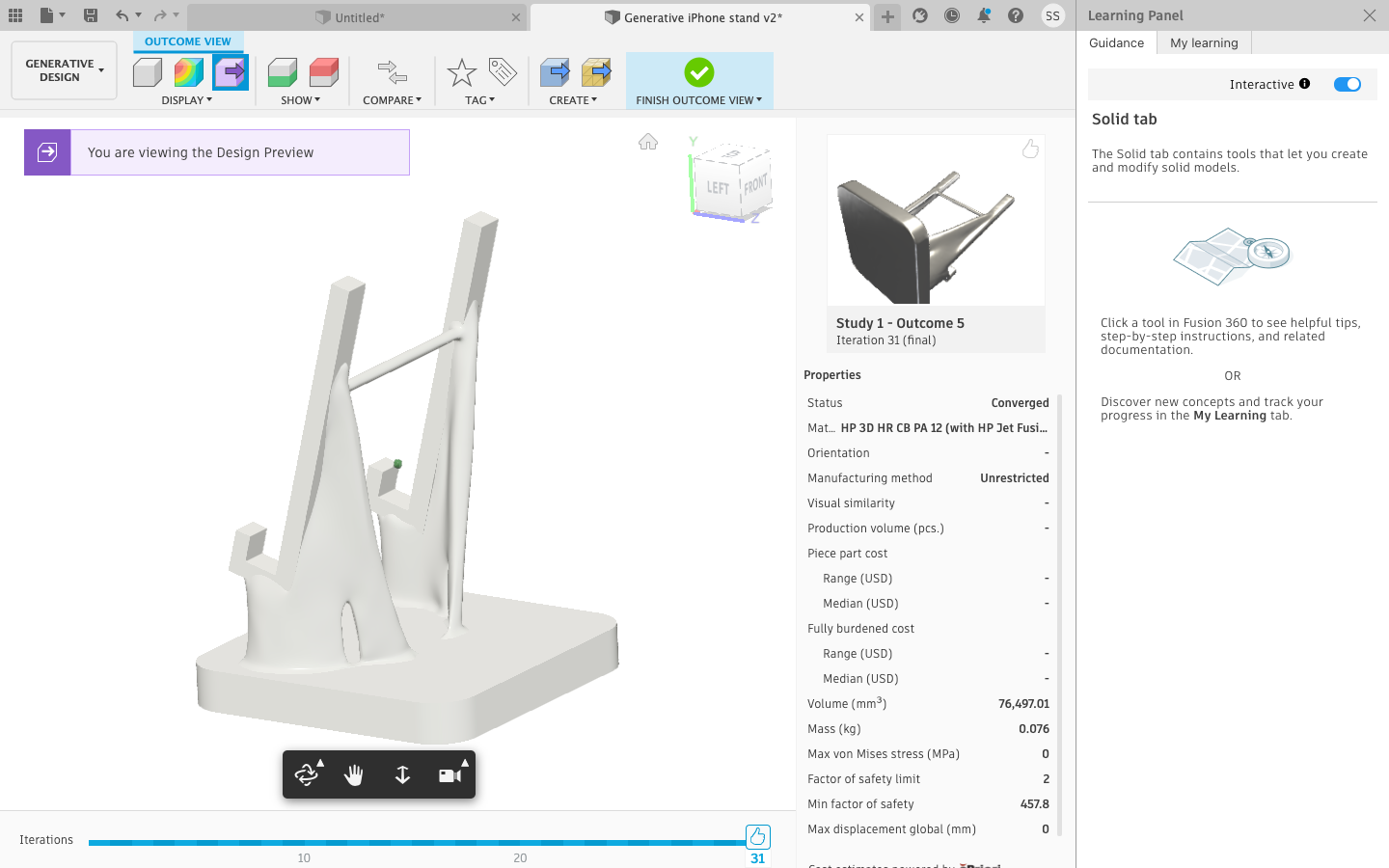
Task: Select the pan hand tool
Action: (354, 774)
